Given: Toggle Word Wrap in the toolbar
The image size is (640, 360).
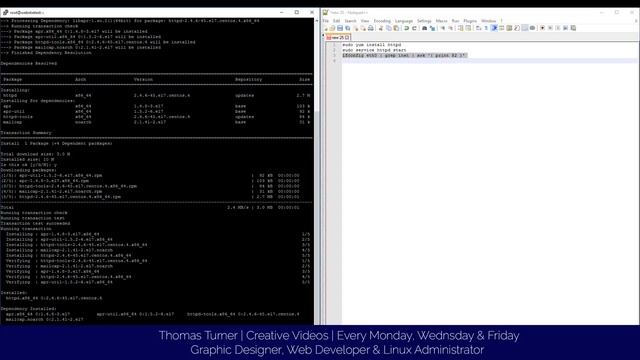Looking at the screenshot, I should pyautogui.click(x=478, y=28).
